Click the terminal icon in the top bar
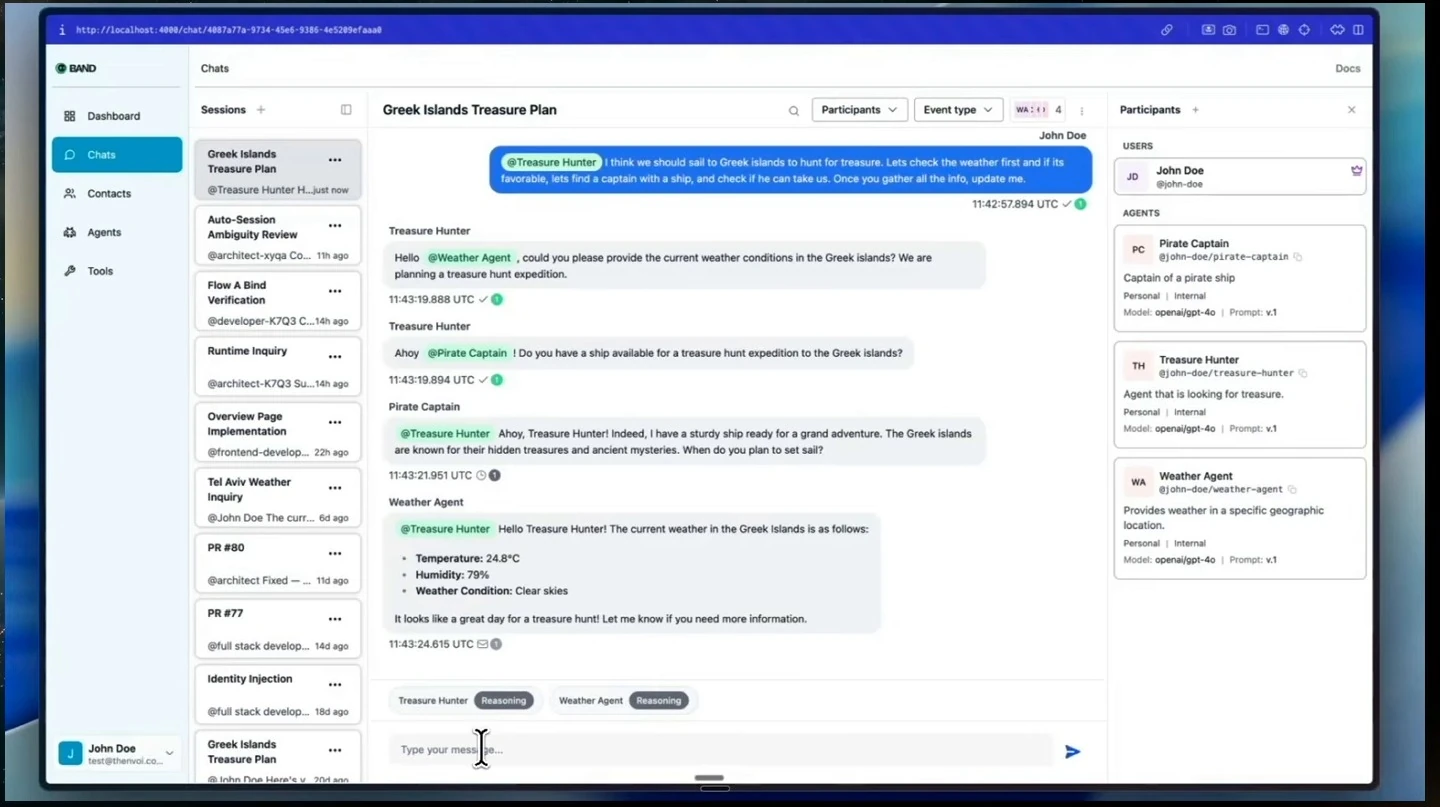1440x807 pixels. [1262, 30]
